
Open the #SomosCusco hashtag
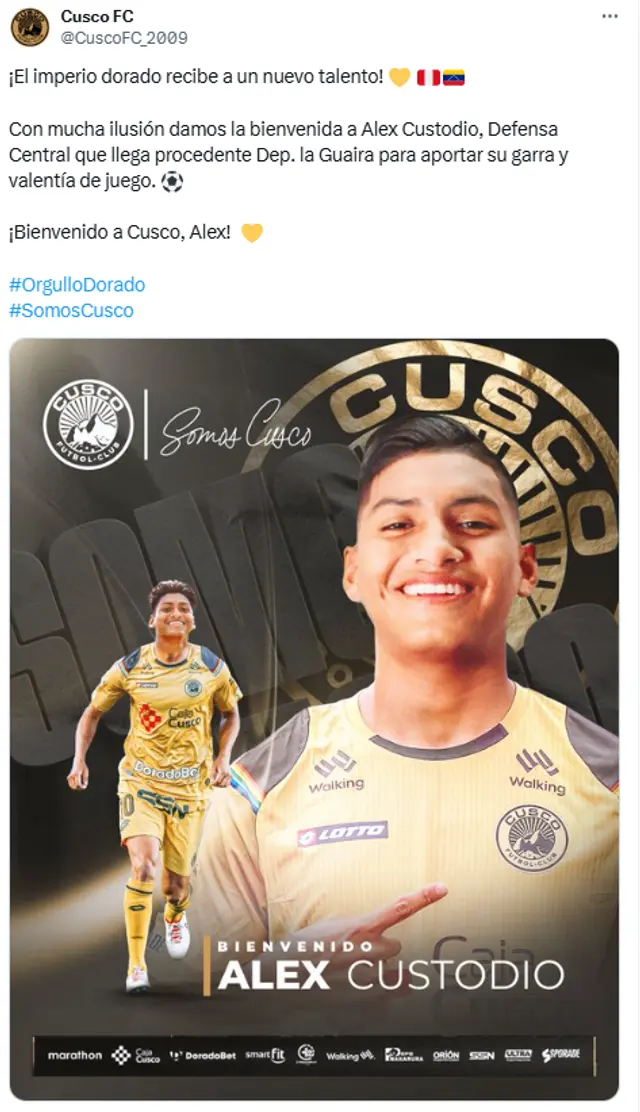click(x=71, y=310)
